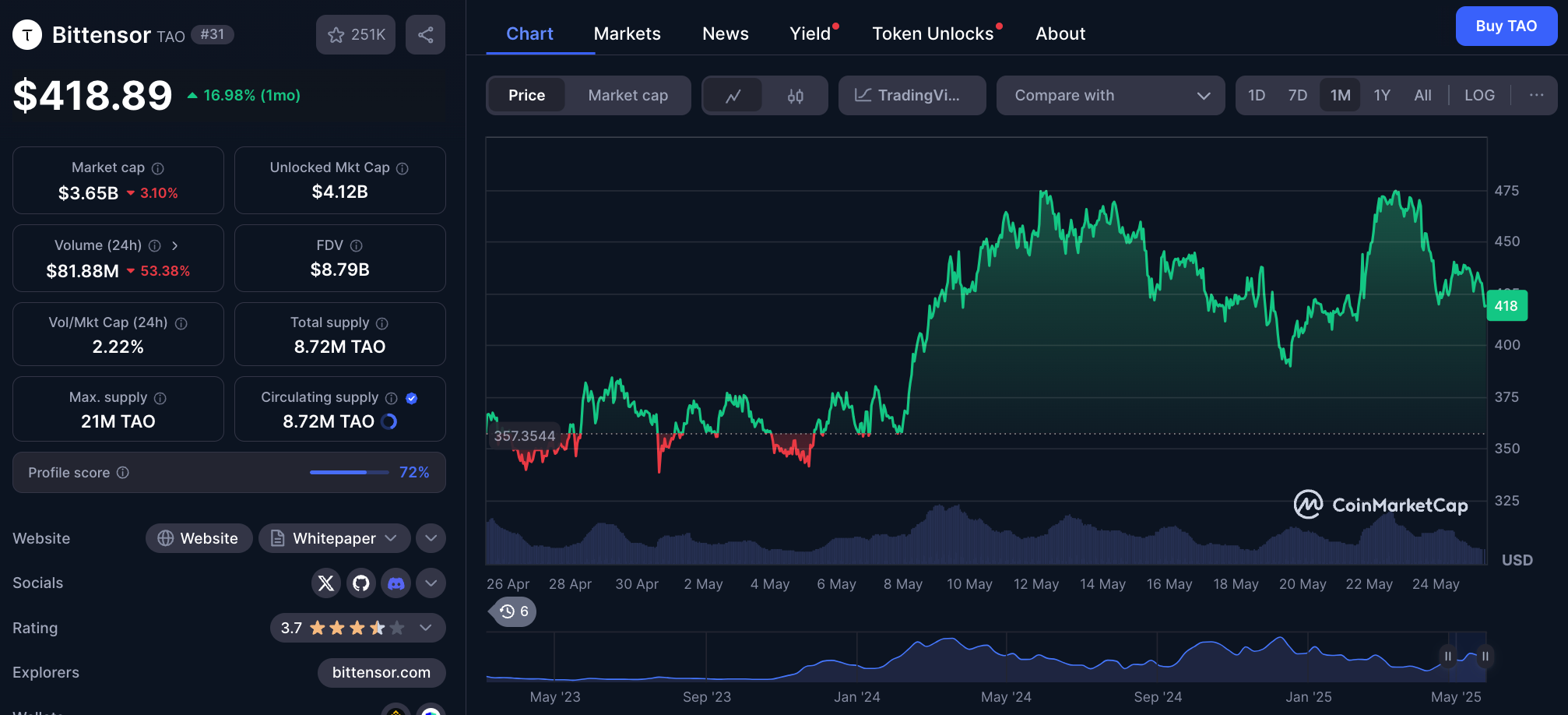Open Vol/Mkt Cap (24h) info icon
Viewport: 1568px width, 715px height.
[181, 323]
